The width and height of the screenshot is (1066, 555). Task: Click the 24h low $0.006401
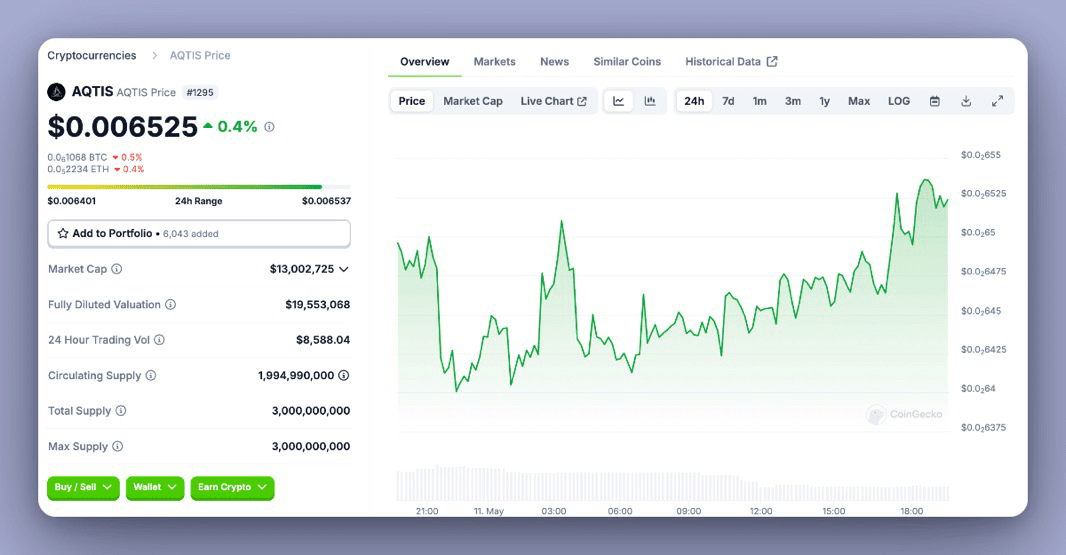pos(71,201)
